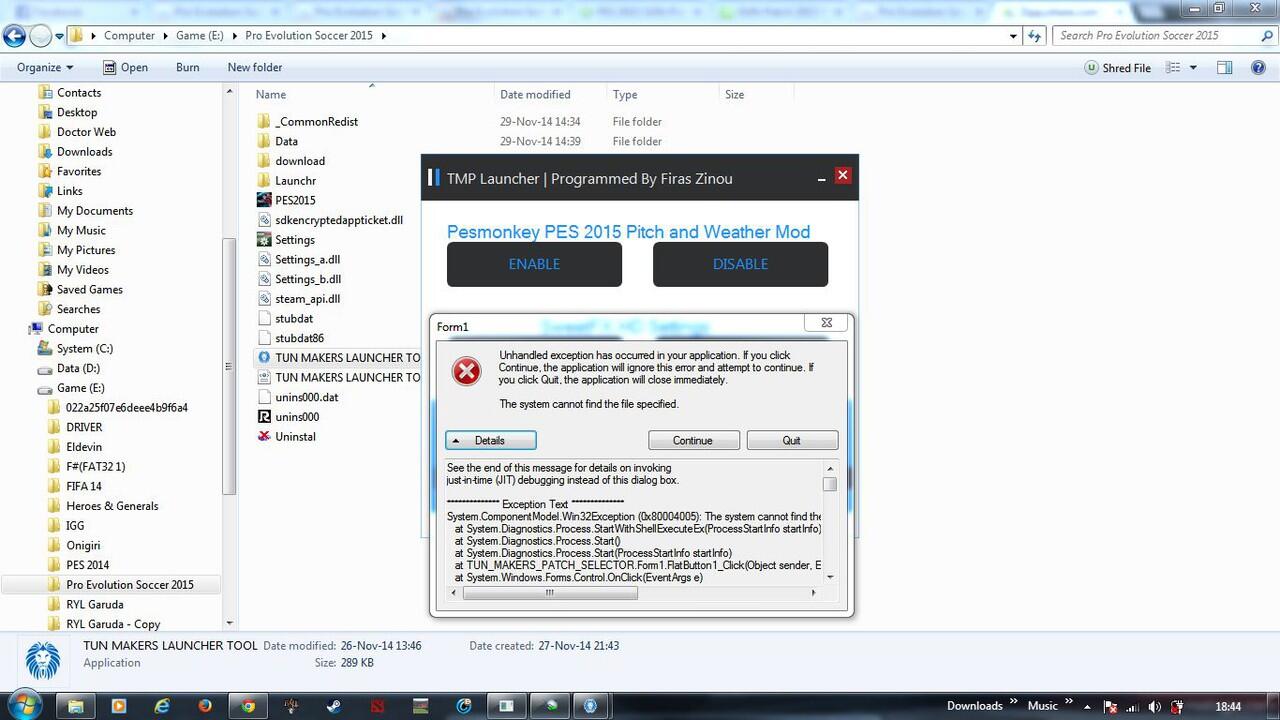This screenshot has height=720, width=1280.
Task: Open Dota 2 red taskbar icon
Action: 377,705
